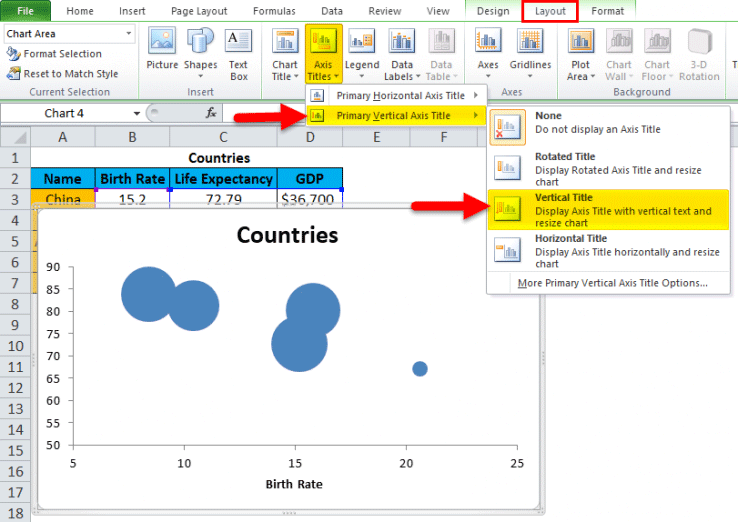This screenshot has width=738, height=522.
Task: Select the Life Expectancy header cell
Action: coord(223,179)
